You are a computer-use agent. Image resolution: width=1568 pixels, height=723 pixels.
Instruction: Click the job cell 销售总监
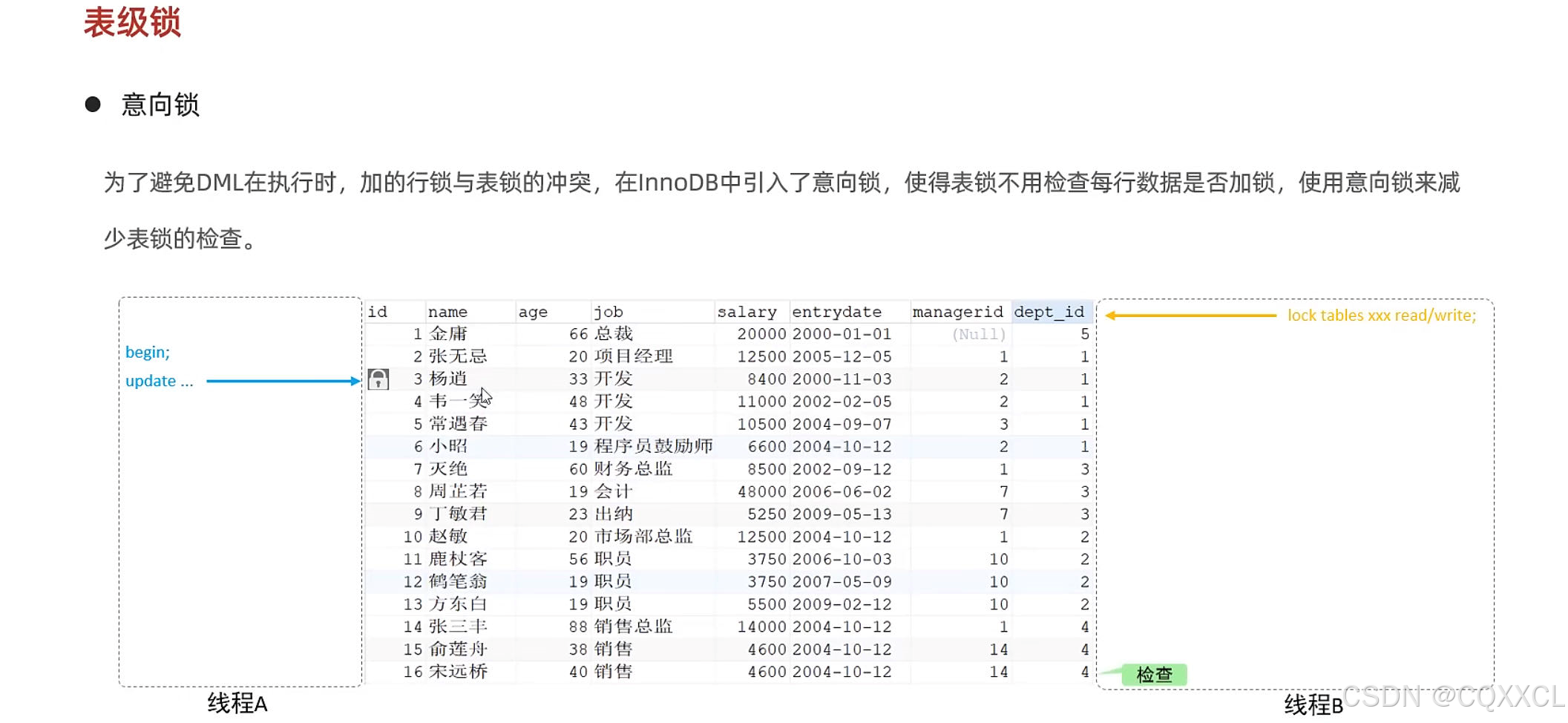pos(634,627)
